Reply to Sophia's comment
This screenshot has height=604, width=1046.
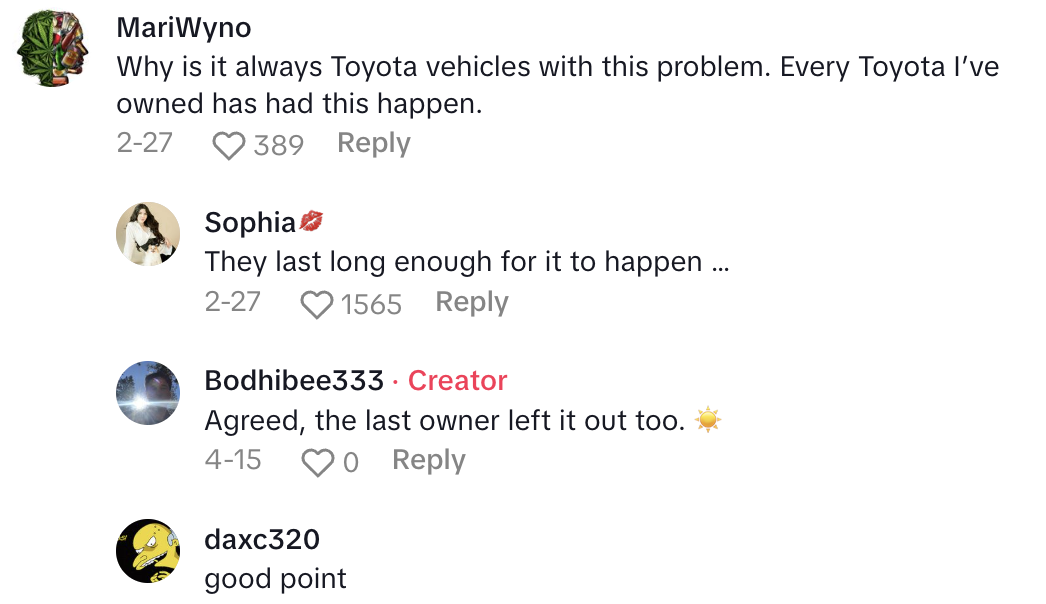471,302
